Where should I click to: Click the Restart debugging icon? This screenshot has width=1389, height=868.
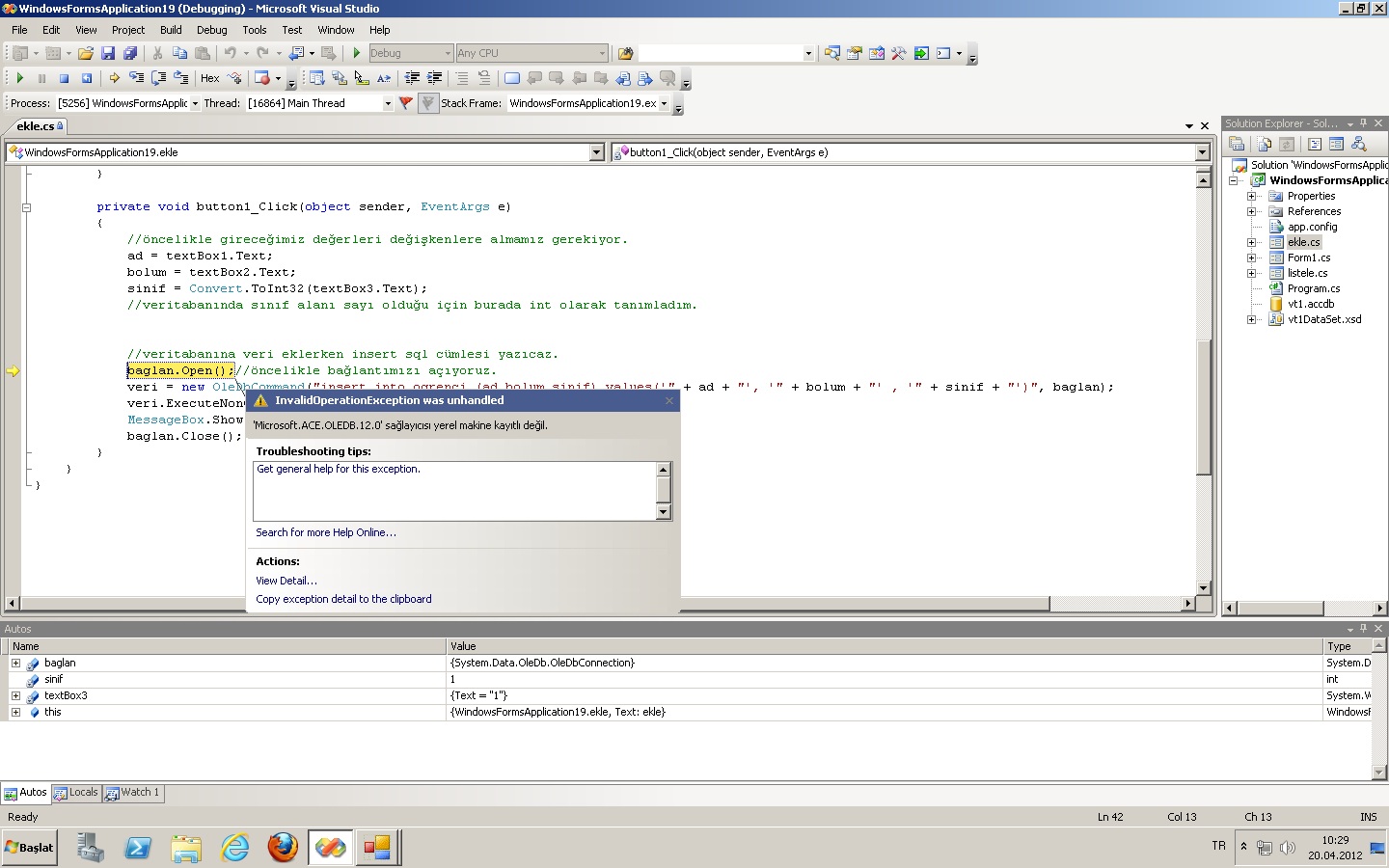pyautogui.click(x=86, y=78)
